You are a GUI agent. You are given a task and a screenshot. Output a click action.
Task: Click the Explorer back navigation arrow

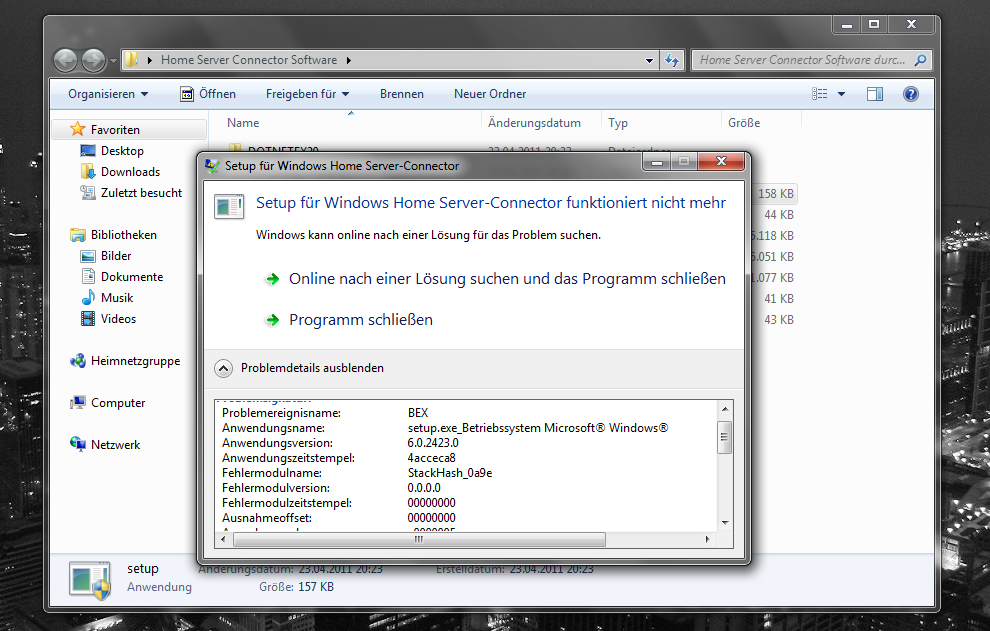tap(66, 60)
